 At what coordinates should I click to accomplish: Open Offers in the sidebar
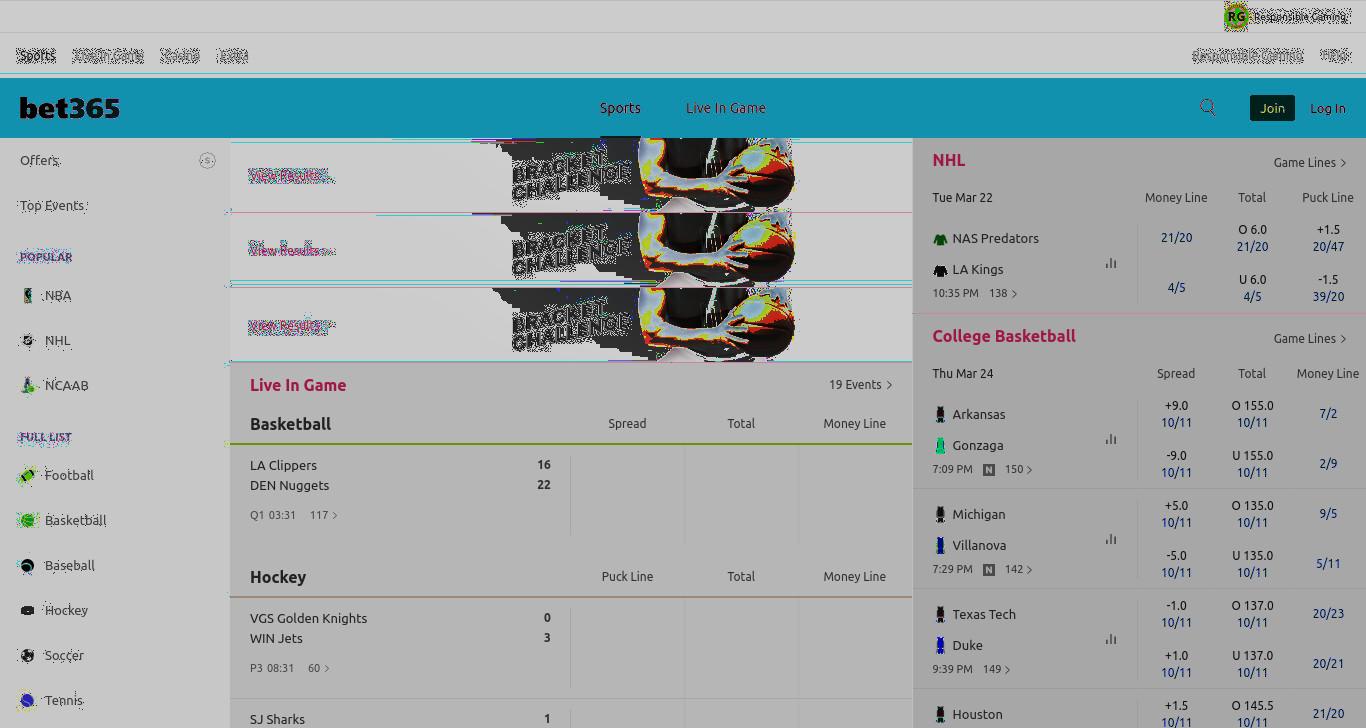(x=40, y=160)
